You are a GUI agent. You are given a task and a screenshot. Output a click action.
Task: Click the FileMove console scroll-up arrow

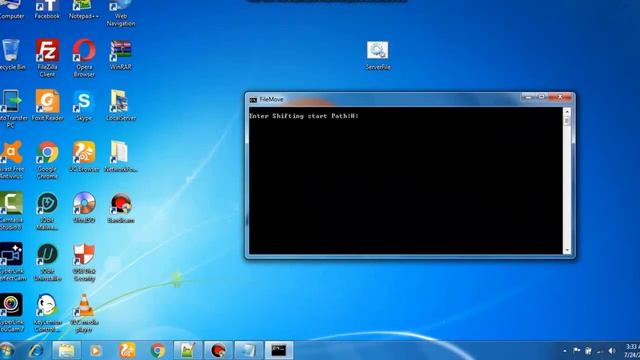[567, 111]
